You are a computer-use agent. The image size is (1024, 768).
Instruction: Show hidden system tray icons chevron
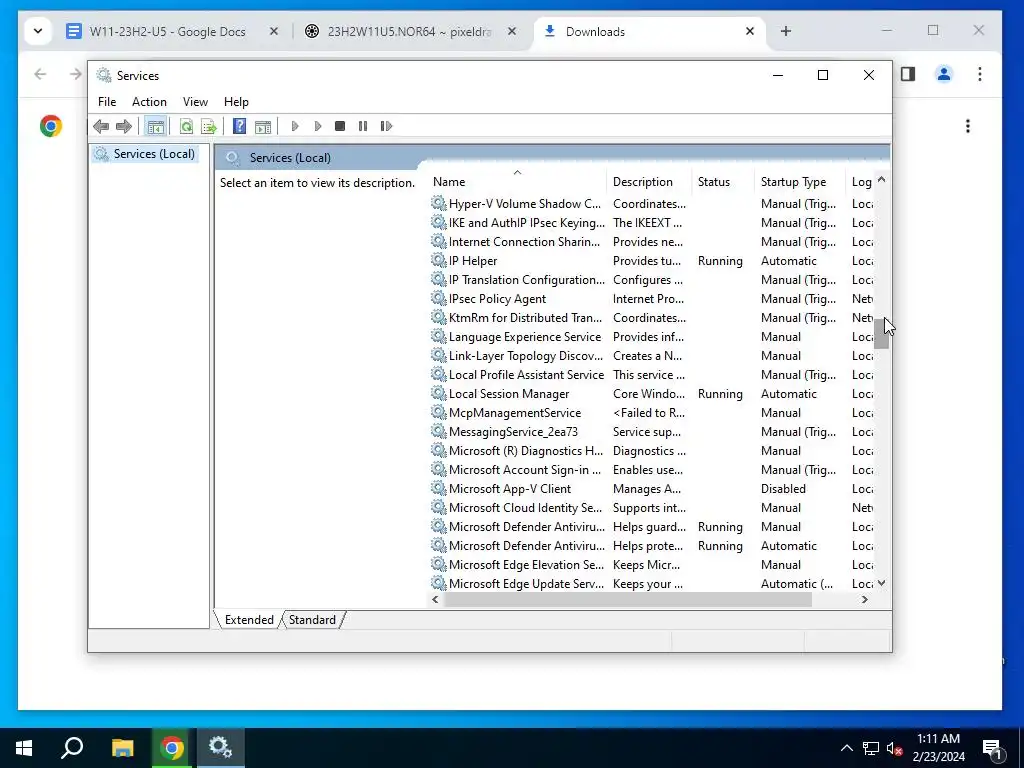point(846,748)
